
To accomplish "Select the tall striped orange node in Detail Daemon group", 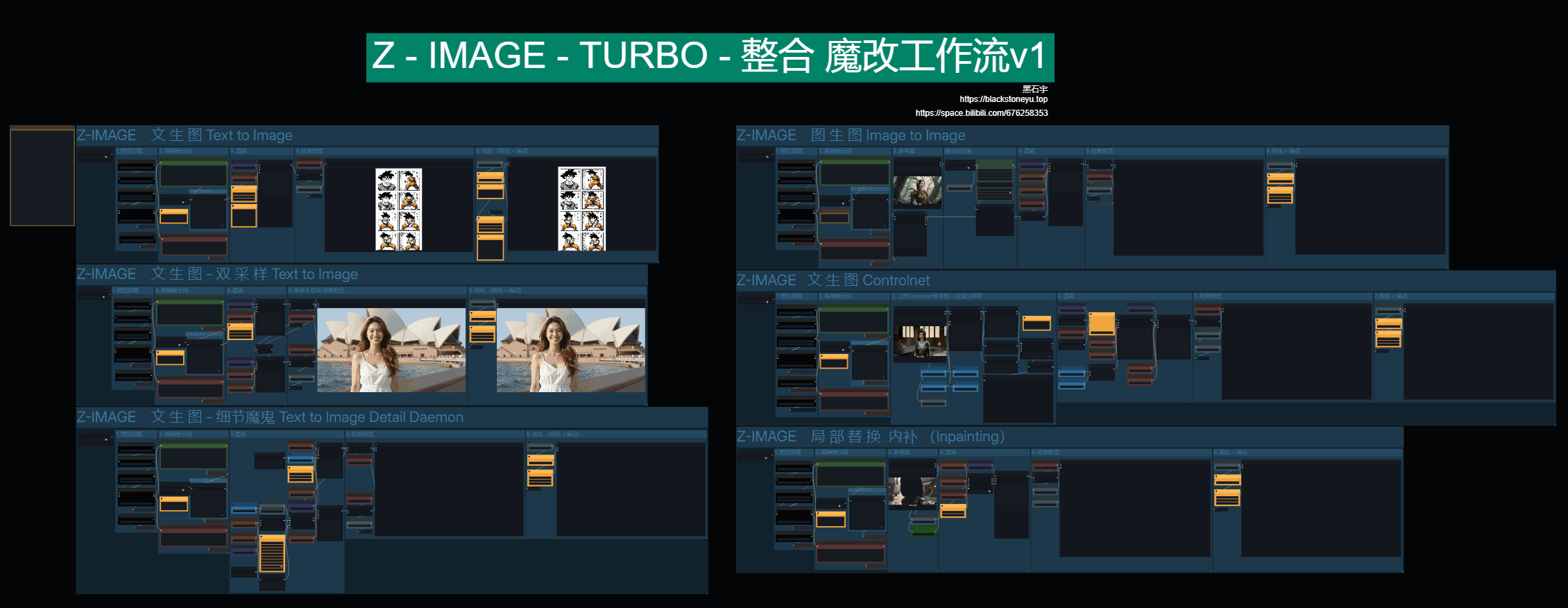I will [272, 554].
